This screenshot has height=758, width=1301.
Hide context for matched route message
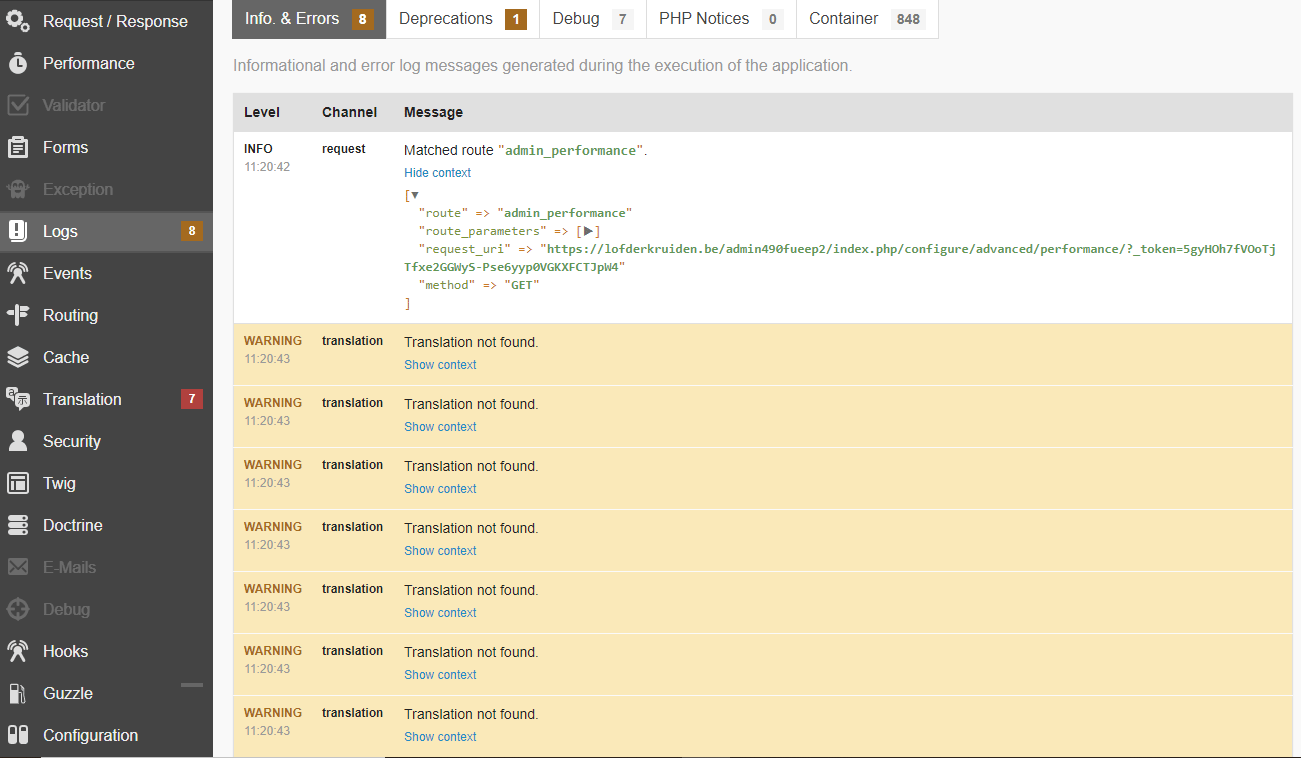pos(437,173)
